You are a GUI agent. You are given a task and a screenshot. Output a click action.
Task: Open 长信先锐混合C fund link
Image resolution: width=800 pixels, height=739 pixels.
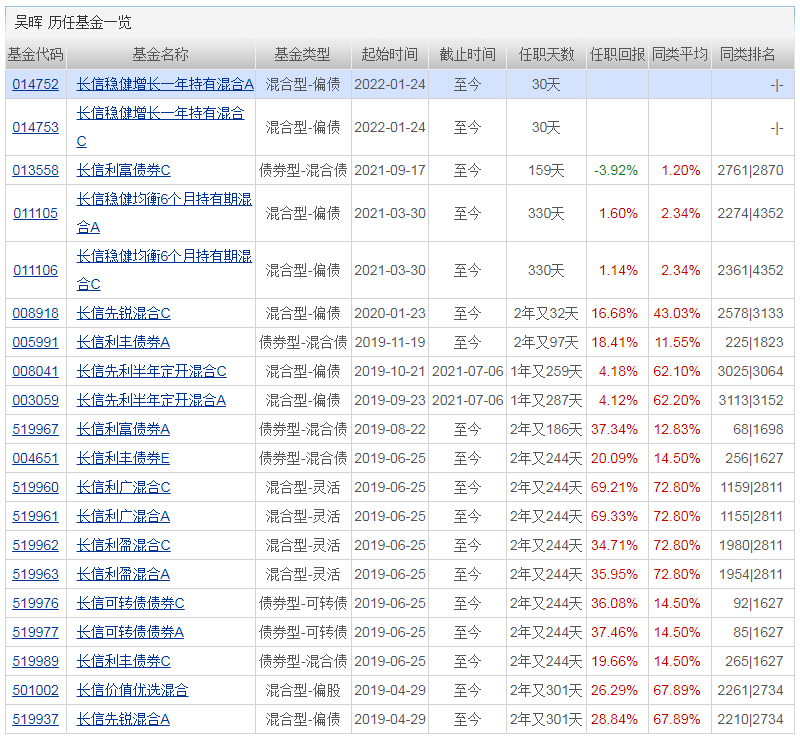[x=123, y=313]
